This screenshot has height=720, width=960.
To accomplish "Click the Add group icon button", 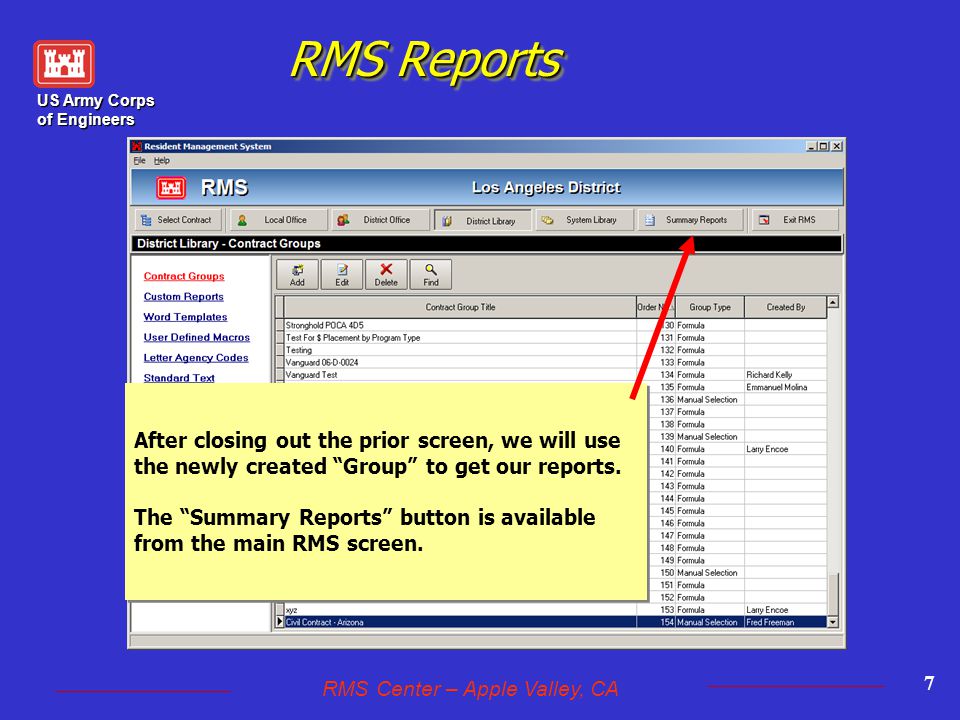I will (x=297, y=274).
